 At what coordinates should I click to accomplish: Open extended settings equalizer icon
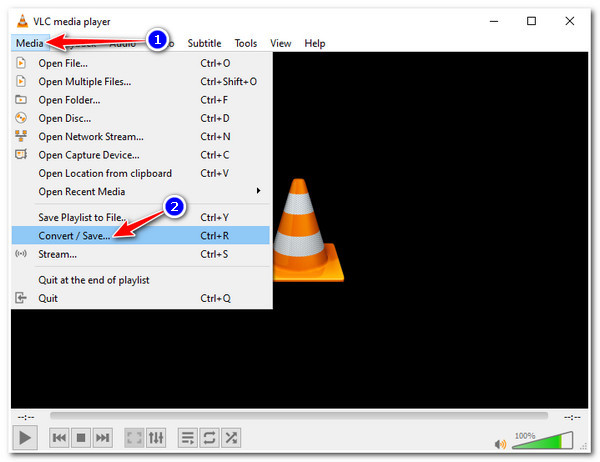click(x=156, y=438)
